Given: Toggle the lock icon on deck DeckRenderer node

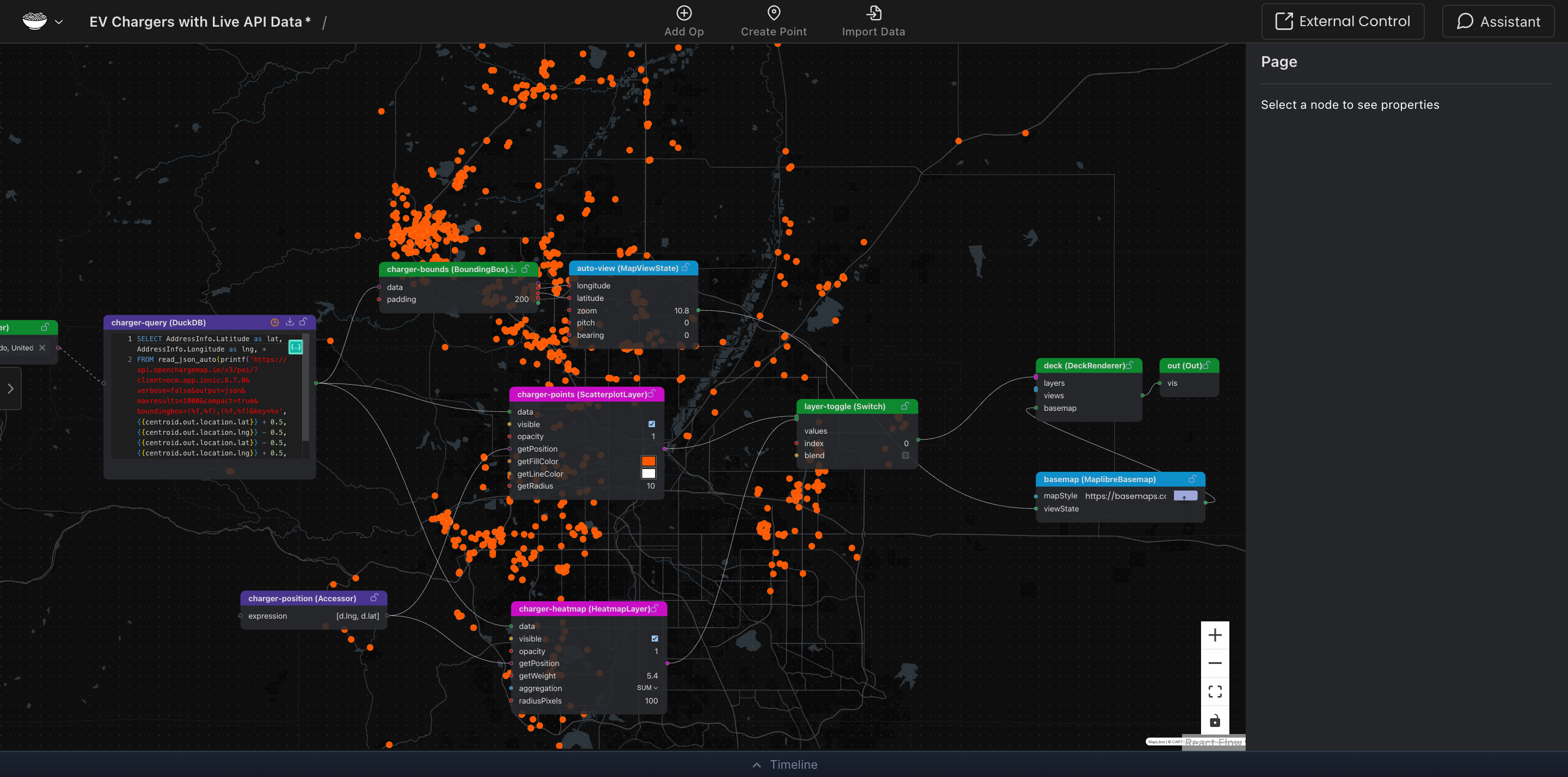Looking at the screenshot, I should pos(1130,365).
